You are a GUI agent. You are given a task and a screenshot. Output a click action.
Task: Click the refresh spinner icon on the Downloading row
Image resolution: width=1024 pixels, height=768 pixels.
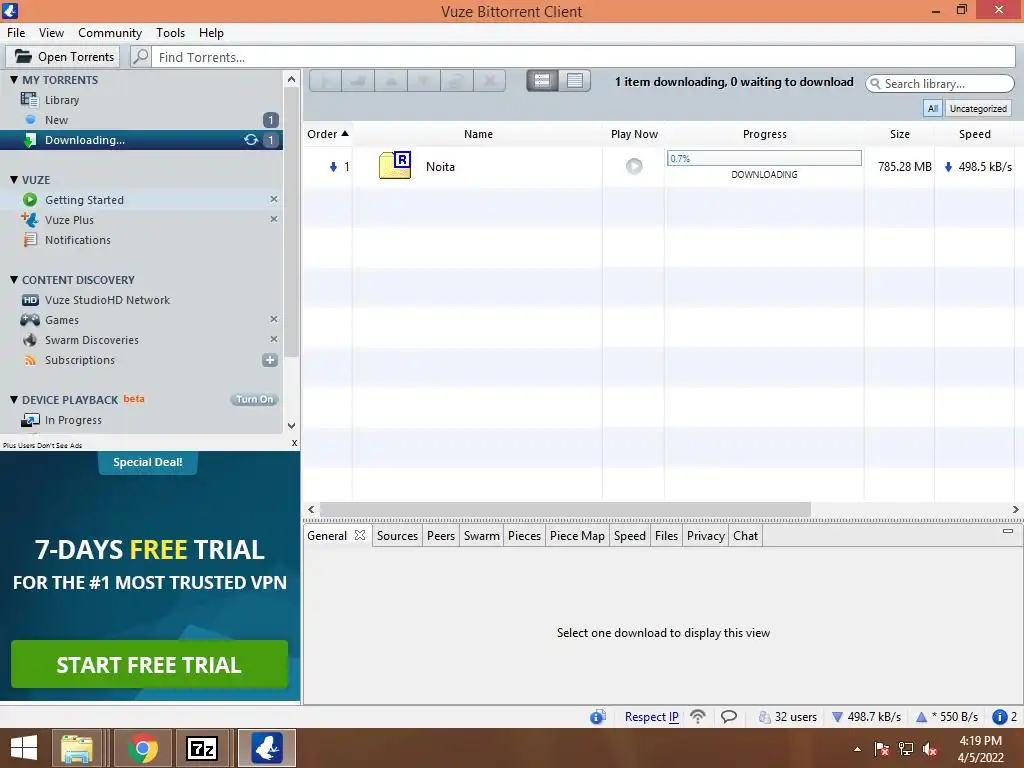pyautogui.click(x=251, y=140)
